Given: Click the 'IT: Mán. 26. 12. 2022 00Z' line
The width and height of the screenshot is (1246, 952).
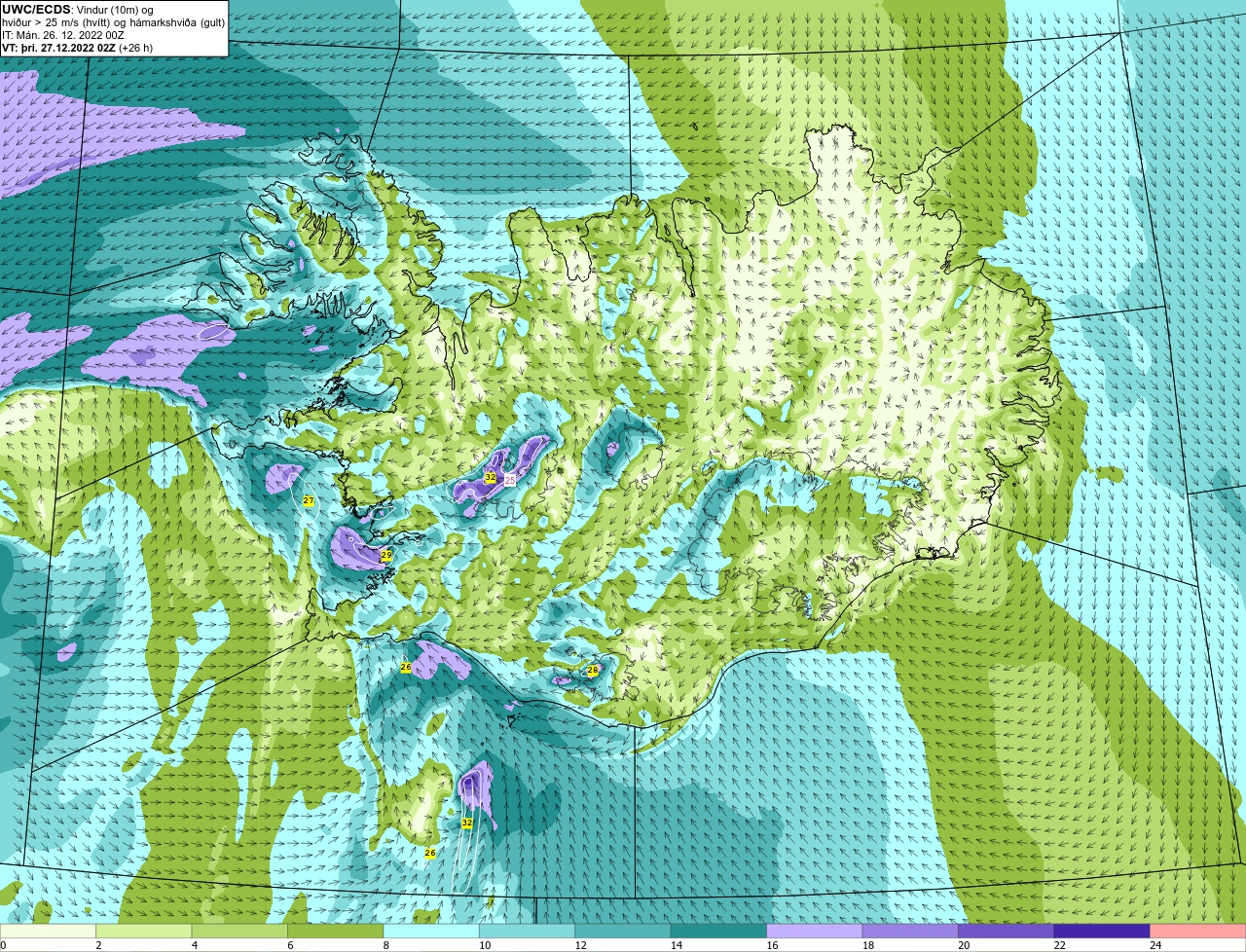Looking at the screenshot, I should coord(63,35).
